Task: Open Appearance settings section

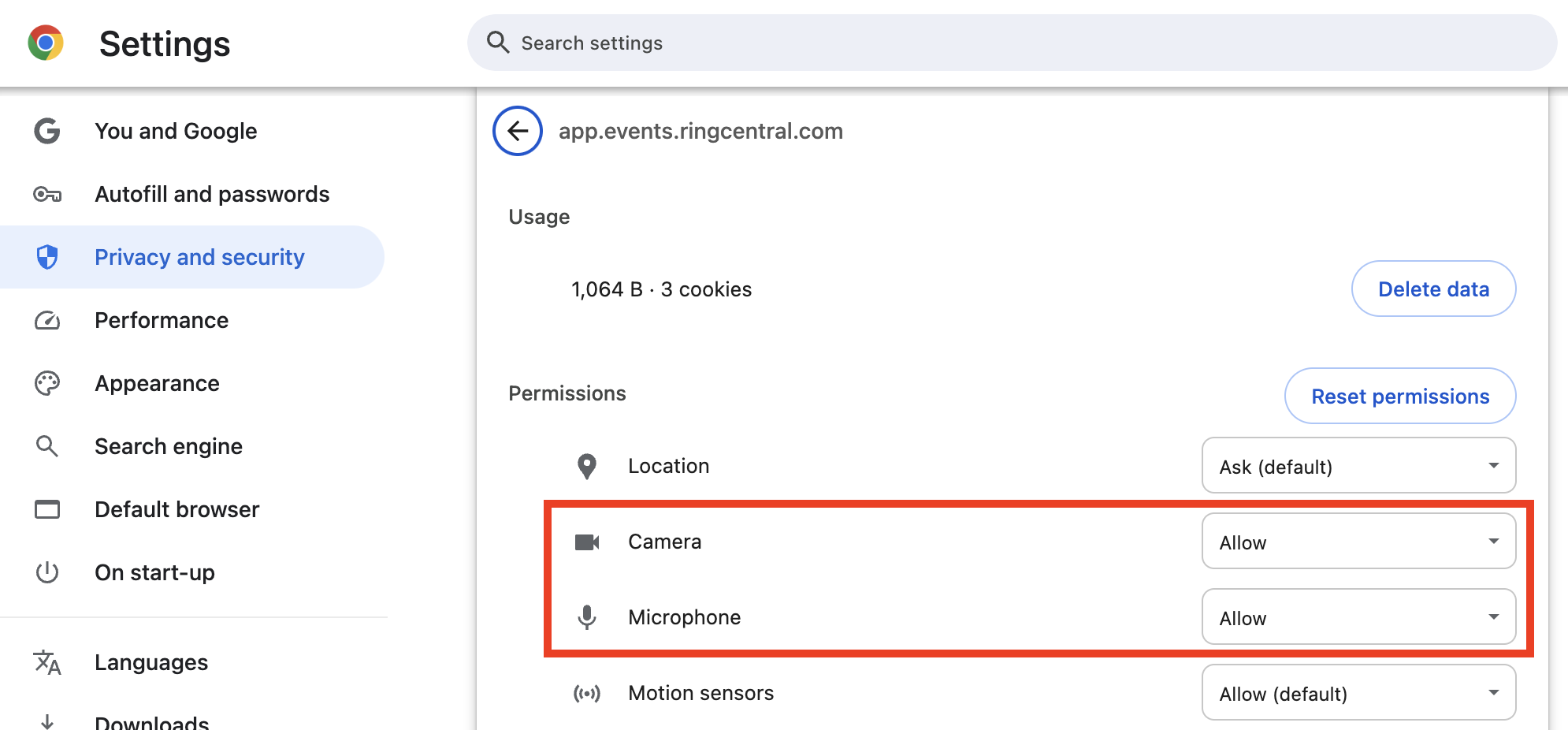Action: pos(192,383)
